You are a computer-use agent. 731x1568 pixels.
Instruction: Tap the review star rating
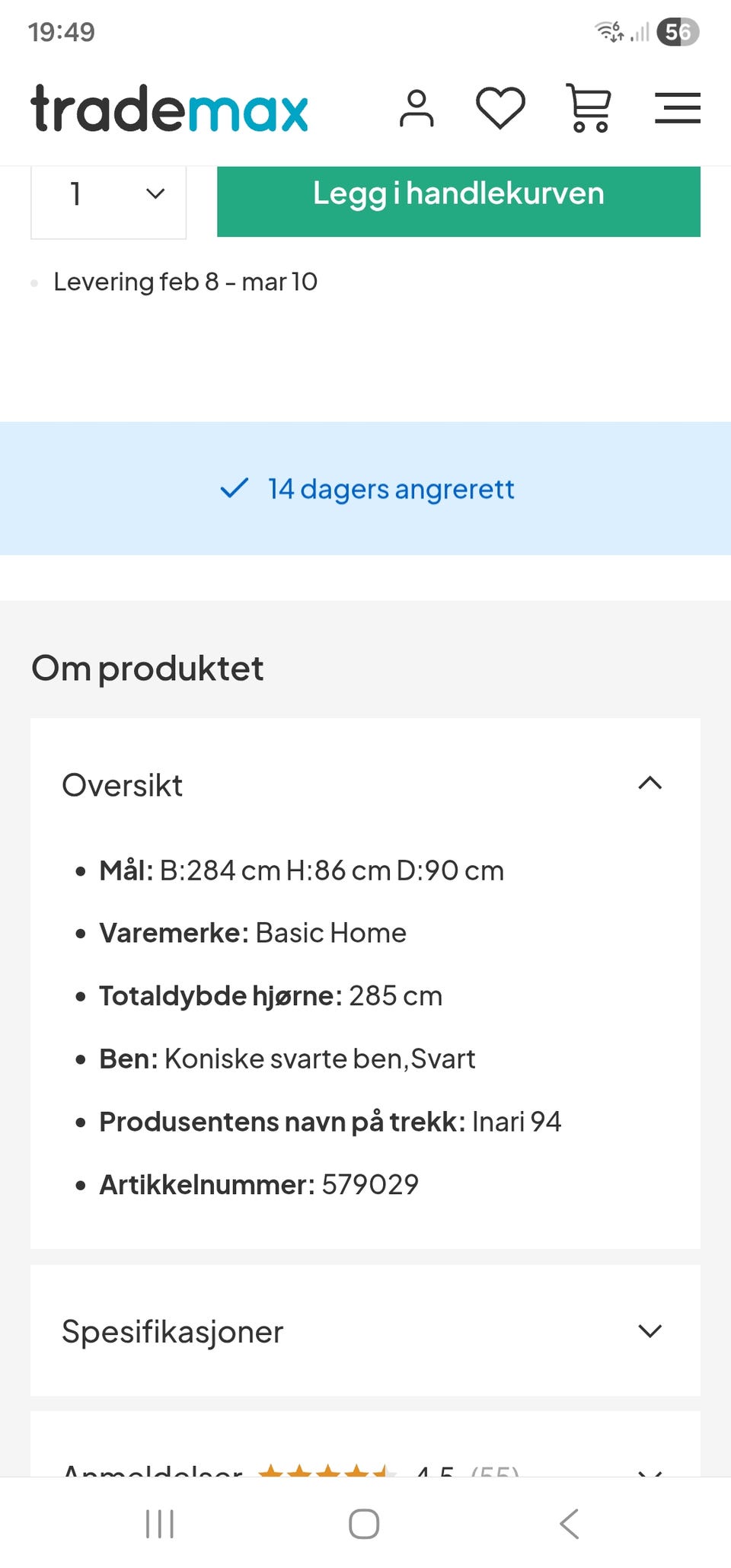tap(327, 1471)
